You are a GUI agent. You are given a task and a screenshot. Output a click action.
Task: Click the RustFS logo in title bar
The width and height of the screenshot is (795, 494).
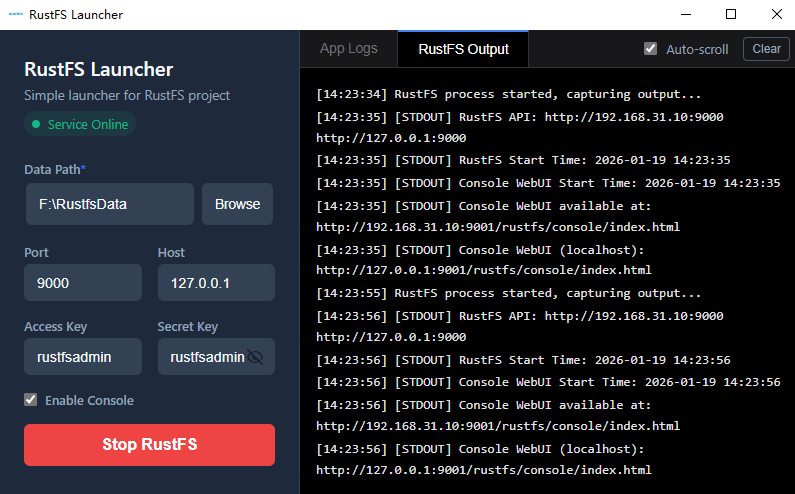[x=15, y=15]
